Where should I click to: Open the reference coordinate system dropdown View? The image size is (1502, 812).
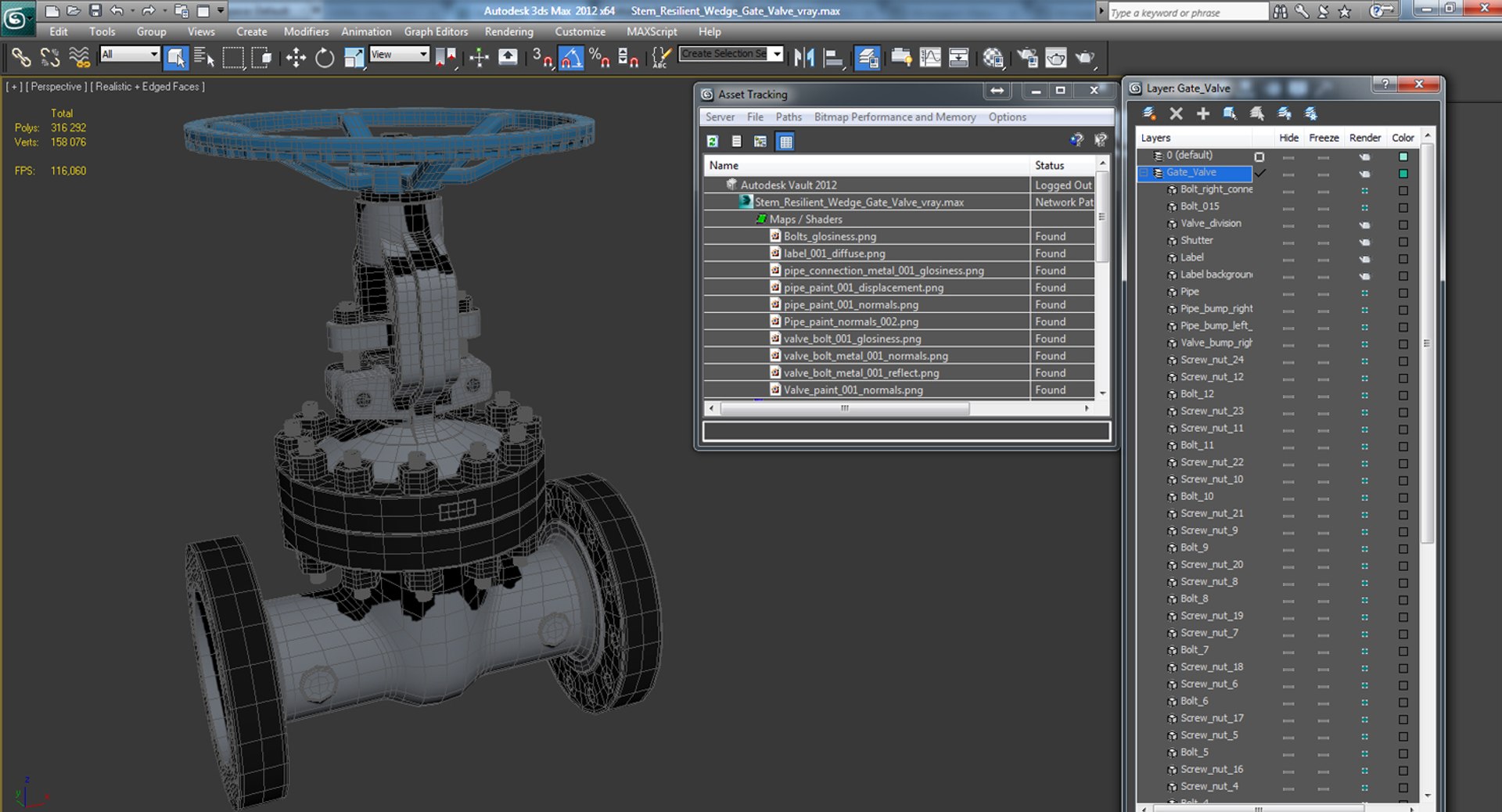[399, 54]
